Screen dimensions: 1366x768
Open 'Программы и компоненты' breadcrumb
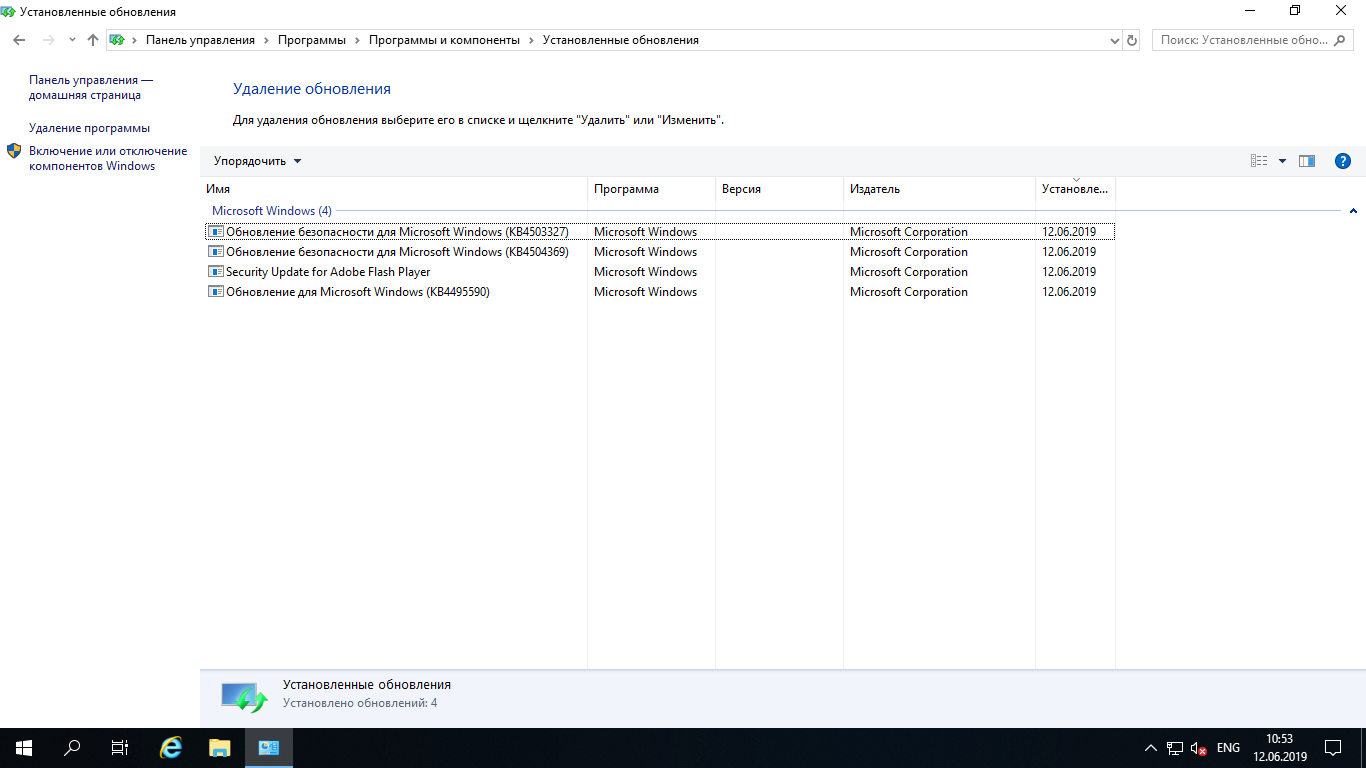[x=444, y=40]
